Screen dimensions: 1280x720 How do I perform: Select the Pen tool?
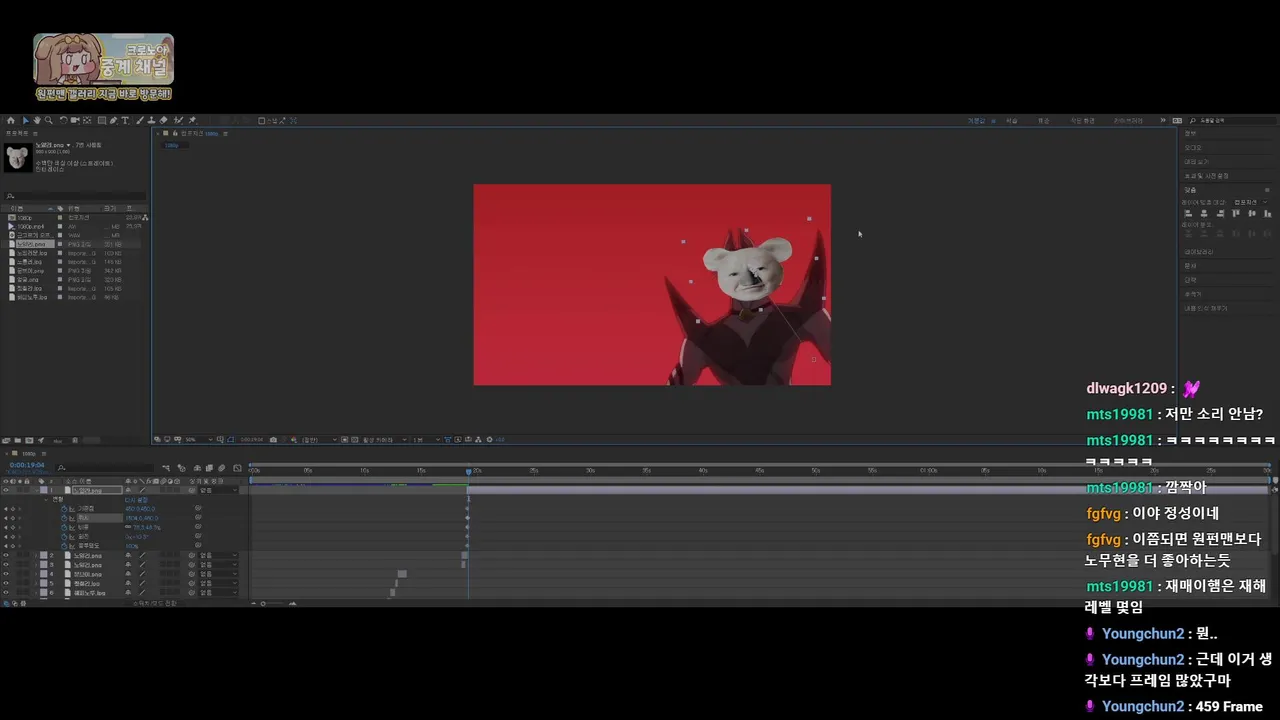[113, 120]
